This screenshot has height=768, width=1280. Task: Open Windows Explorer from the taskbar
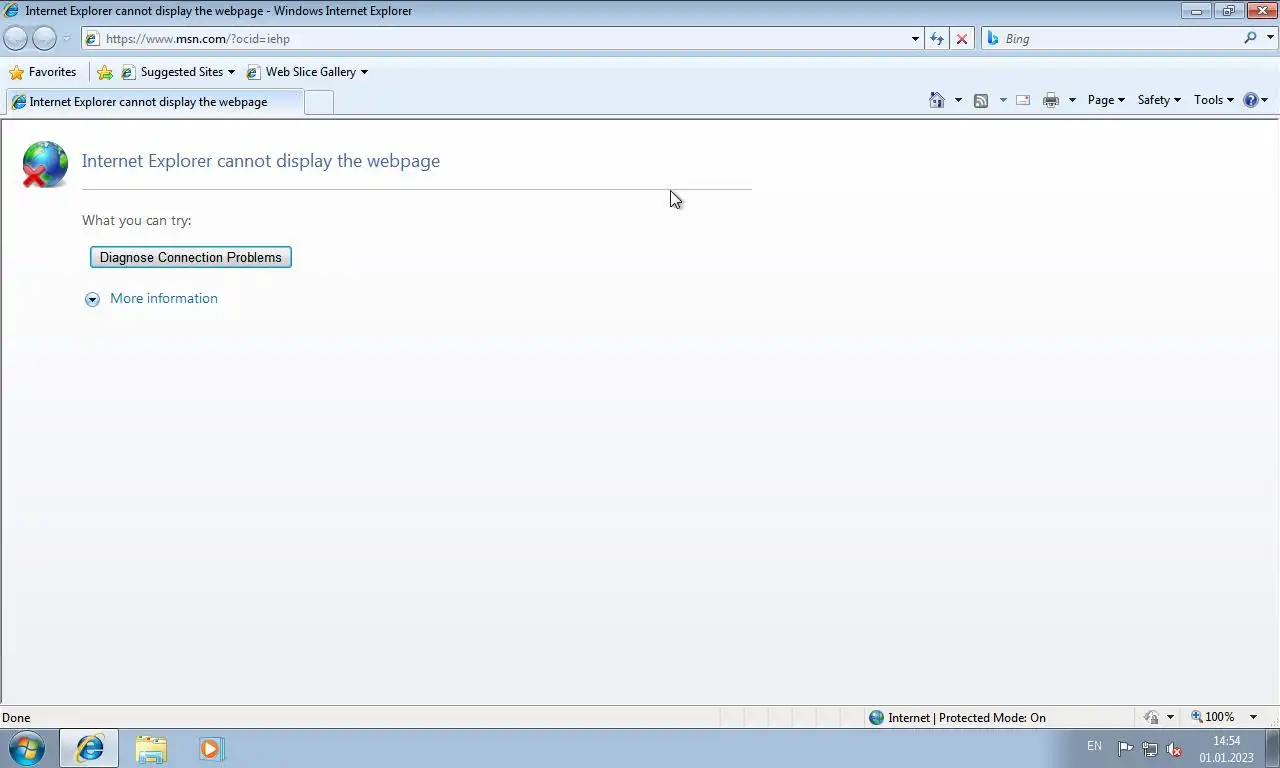tap(151, 748)
